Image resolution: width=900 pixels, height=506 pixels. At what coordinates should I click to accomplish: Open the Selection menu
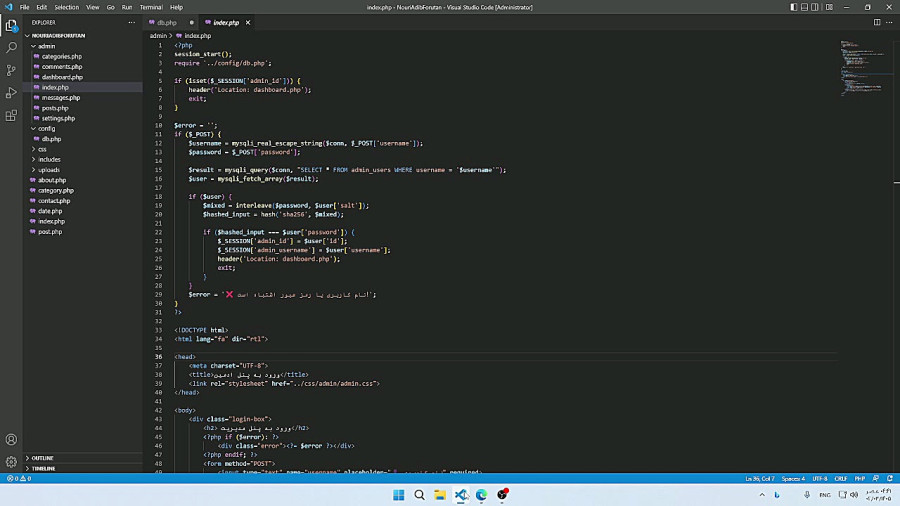(67, 7)
